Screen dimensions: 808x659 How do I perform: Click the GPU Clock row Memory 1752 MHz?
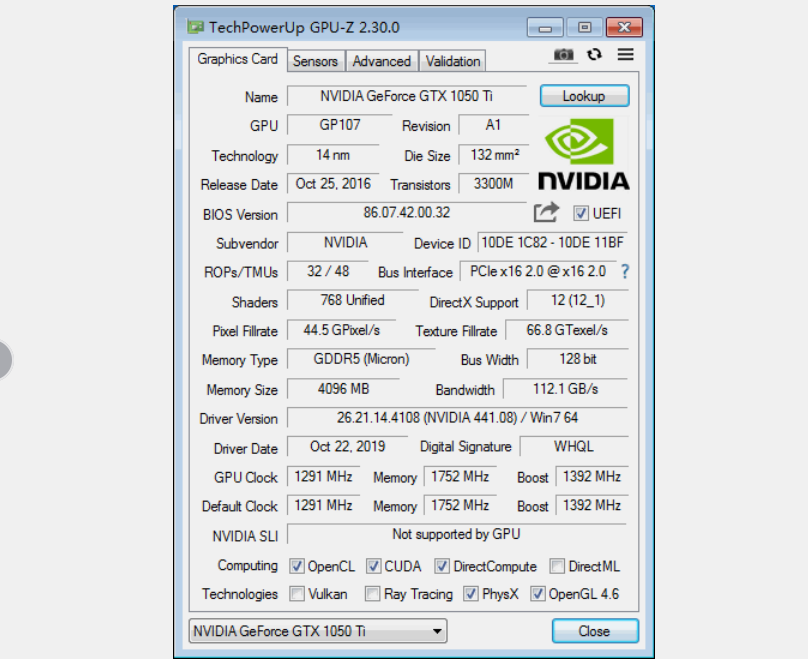(x=460, y=477)
